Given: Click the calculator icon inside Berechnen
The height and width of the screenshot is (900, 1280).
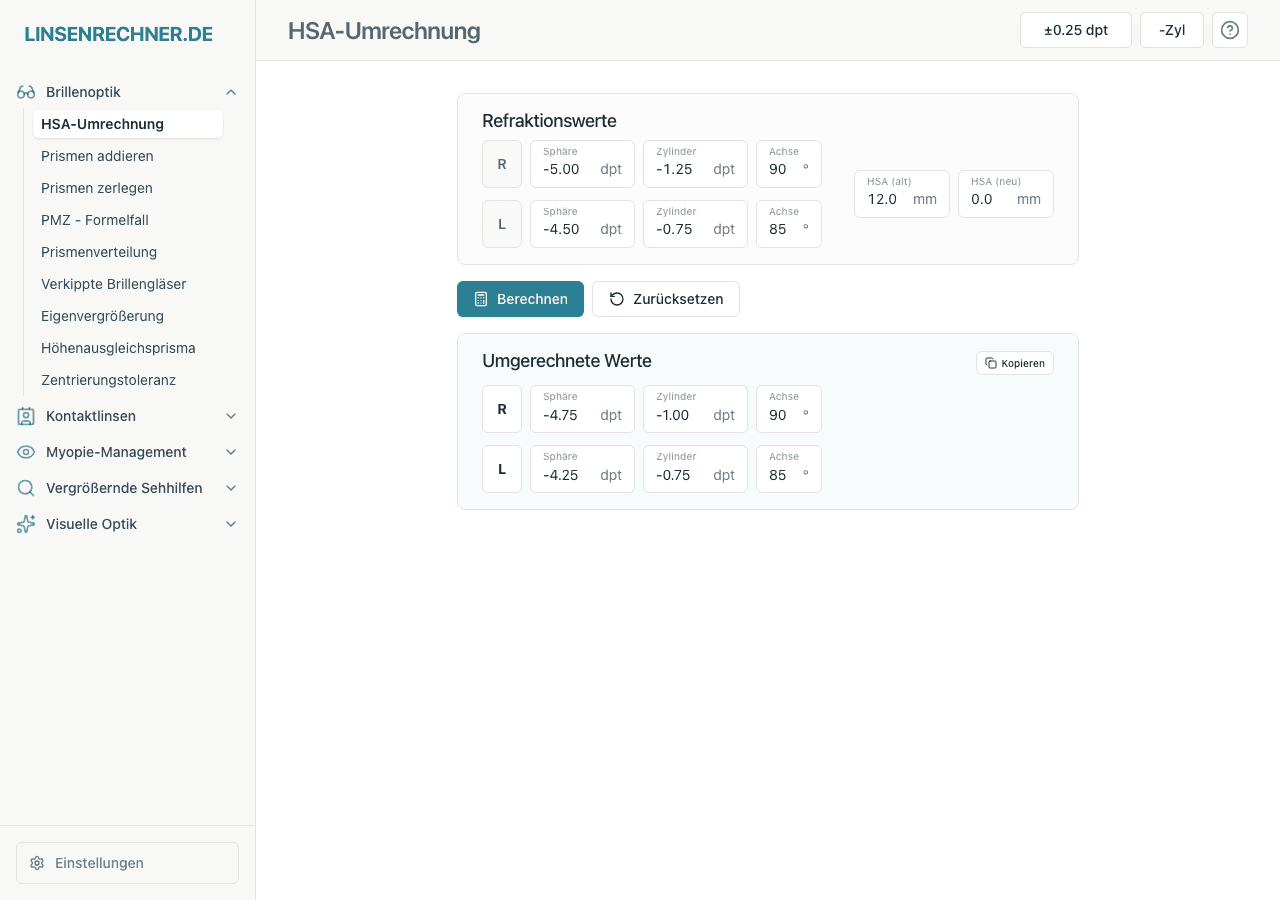Looking at the screenshot, I should 482,298.
